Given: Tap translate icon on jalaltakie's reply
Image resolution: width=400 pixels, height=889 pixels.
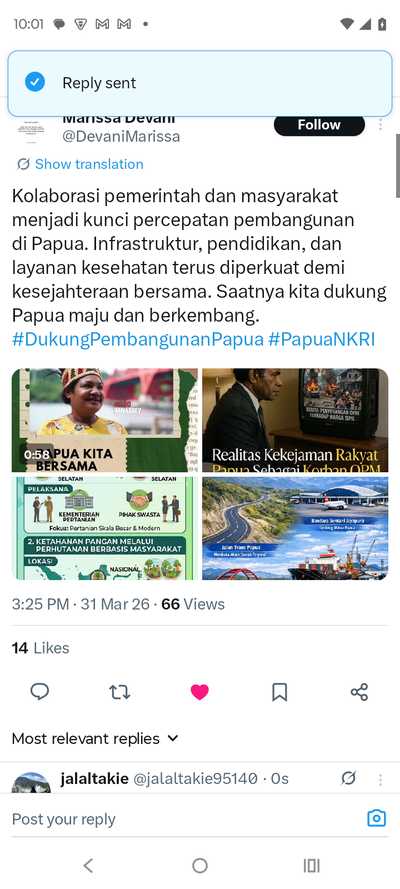Looking at the screenshot, I should tap(348, 778).
